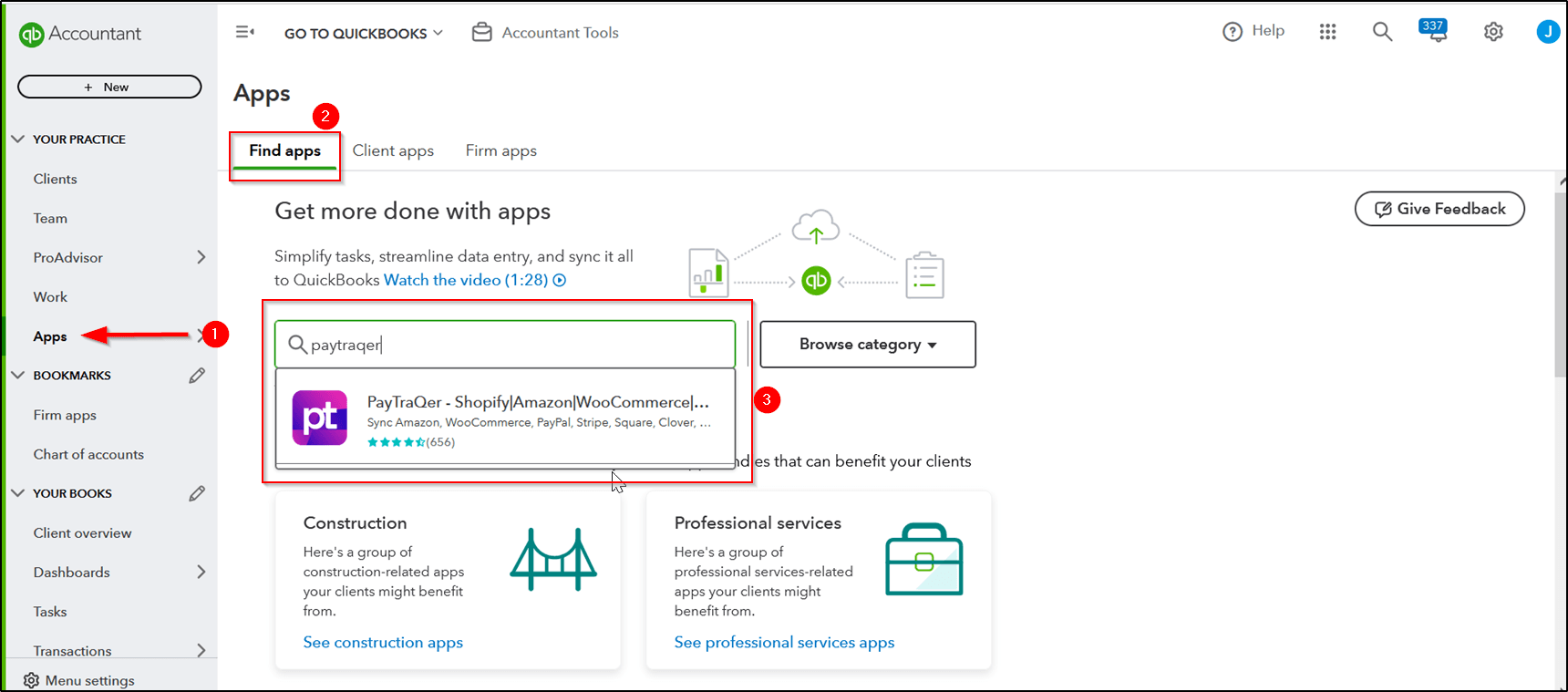The width and height of the screenshot is (1568, 692).
Task: Open the Help question mark icon
Action: (x=1233, y=32)
